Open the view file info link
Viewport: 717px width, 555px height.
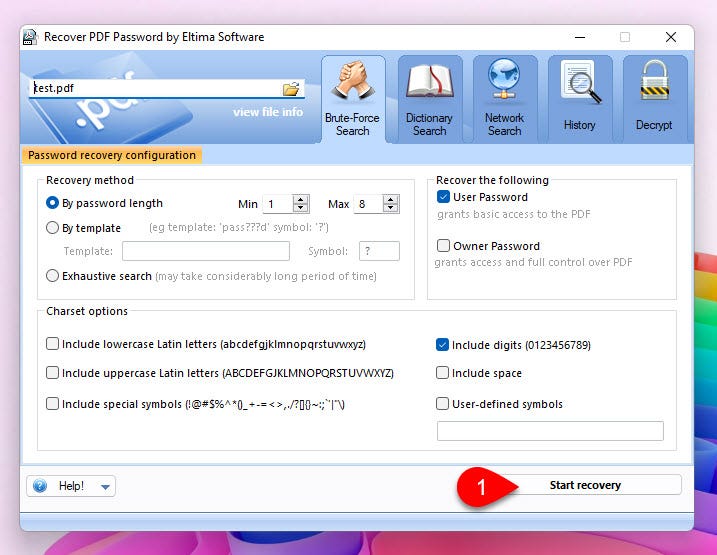tap(268, 112)
